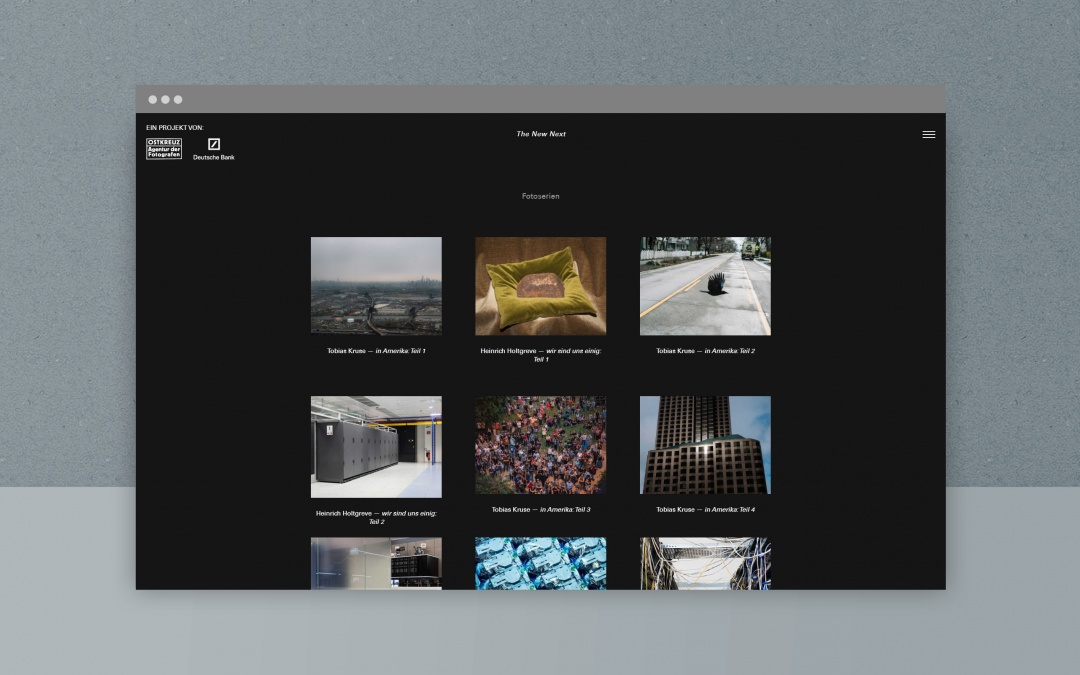Go to The New Next site title
1080x675 pixels.
coord(541,134)
